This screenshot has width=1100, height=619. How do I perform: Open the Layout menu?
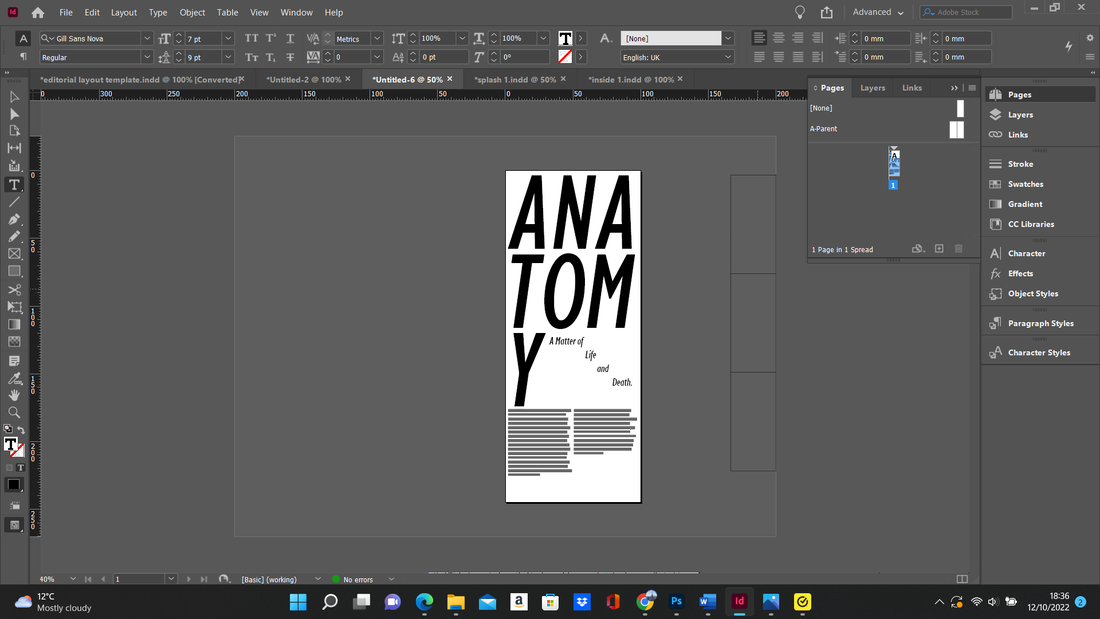click(x=123, y=13)
